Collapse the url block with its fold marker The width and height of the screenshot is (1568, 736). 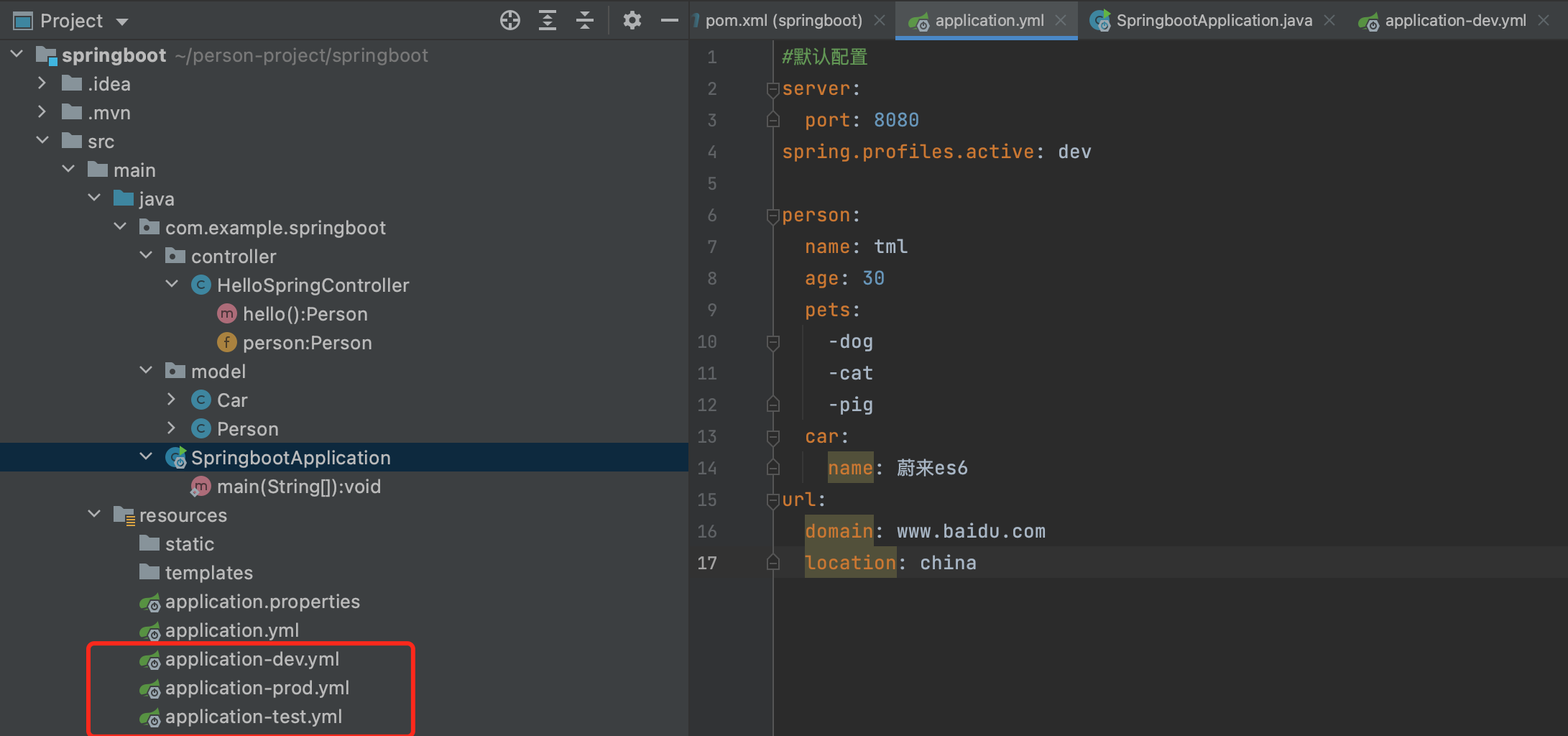point(773,500)
